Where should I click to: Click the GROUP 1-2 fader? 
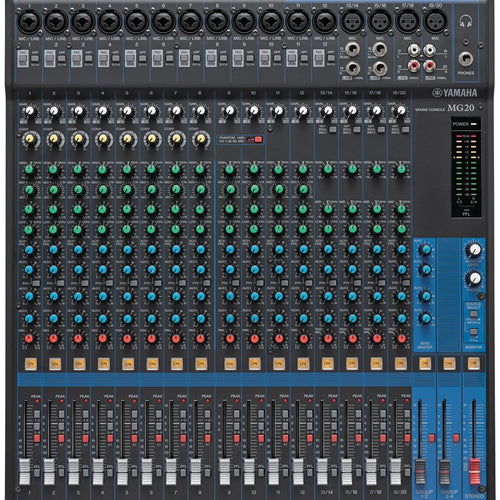point(420,471)
